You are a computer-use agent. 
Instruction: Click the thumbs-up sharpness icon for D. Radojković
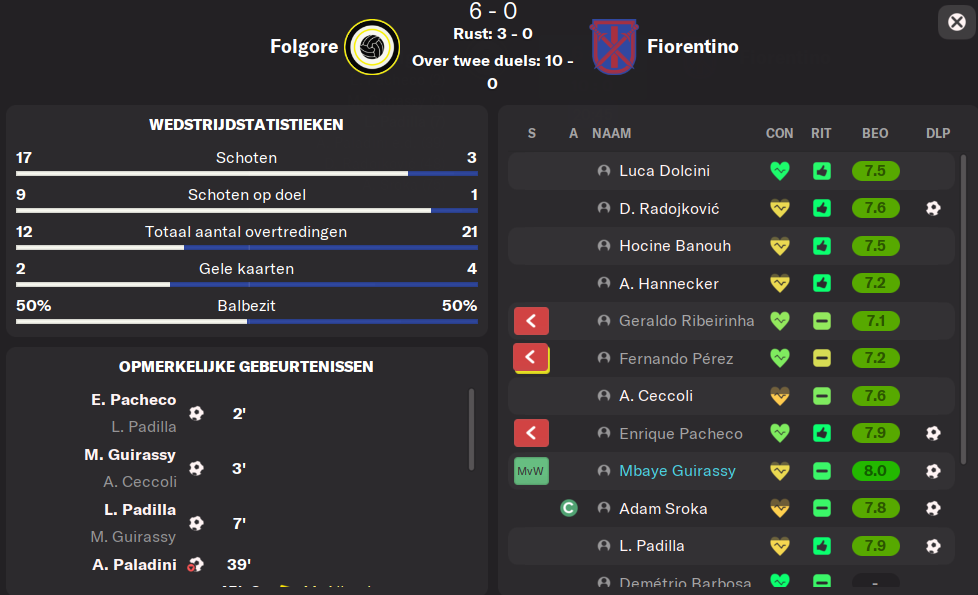tap(822, 208)
